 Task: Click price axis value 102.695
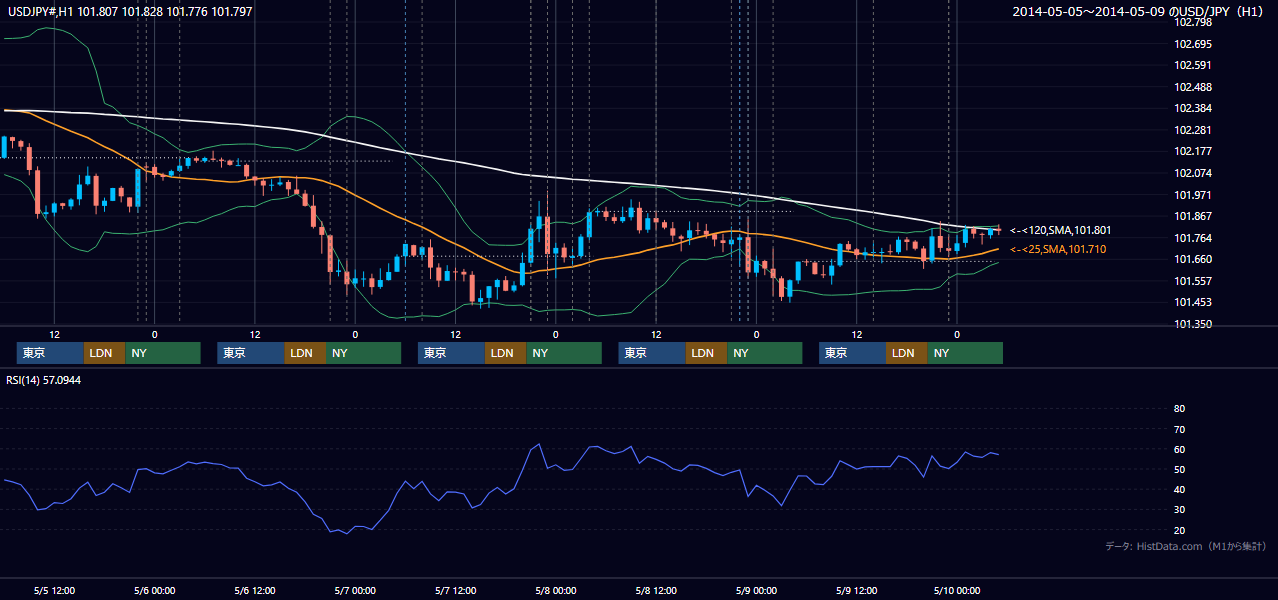[1194, 44]
